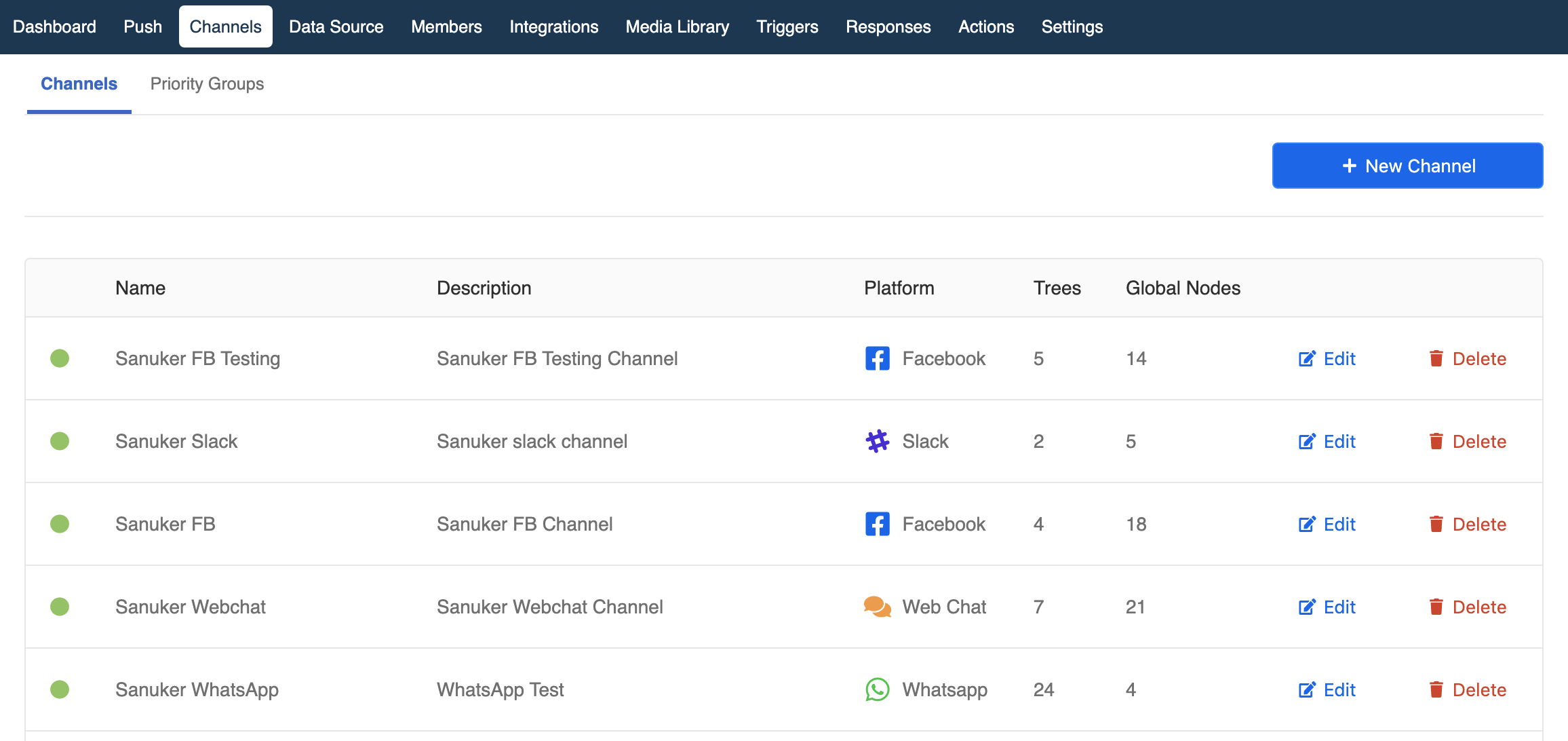The height and width of the screenshot is (741, 1568).
Task: Click green status dot for Sanuker Webchat
Action: [60, 607]
